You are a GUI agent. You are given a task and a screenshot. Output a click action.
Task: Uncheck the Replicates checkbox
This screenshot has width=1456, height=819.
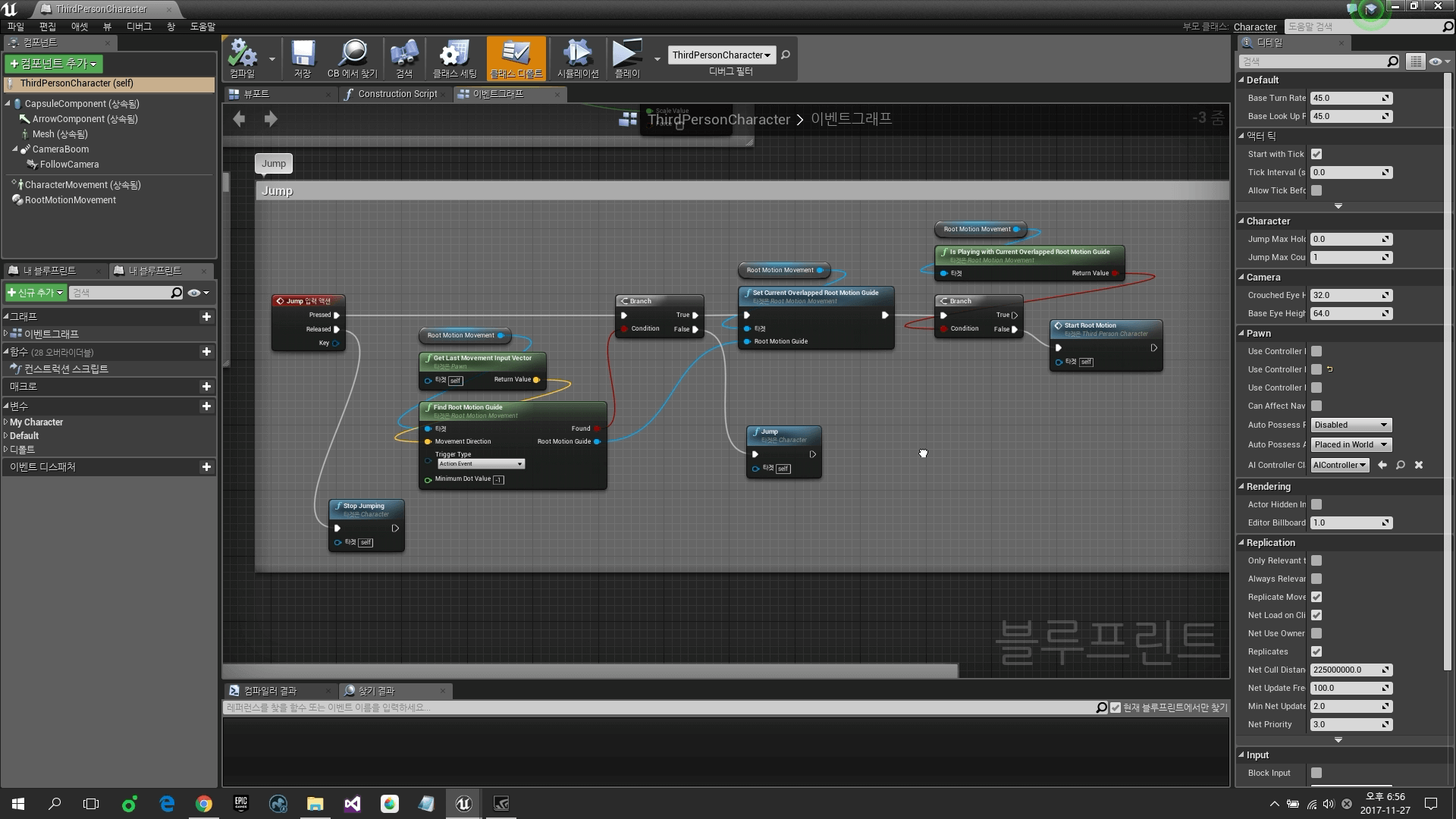click(1316, 651)
